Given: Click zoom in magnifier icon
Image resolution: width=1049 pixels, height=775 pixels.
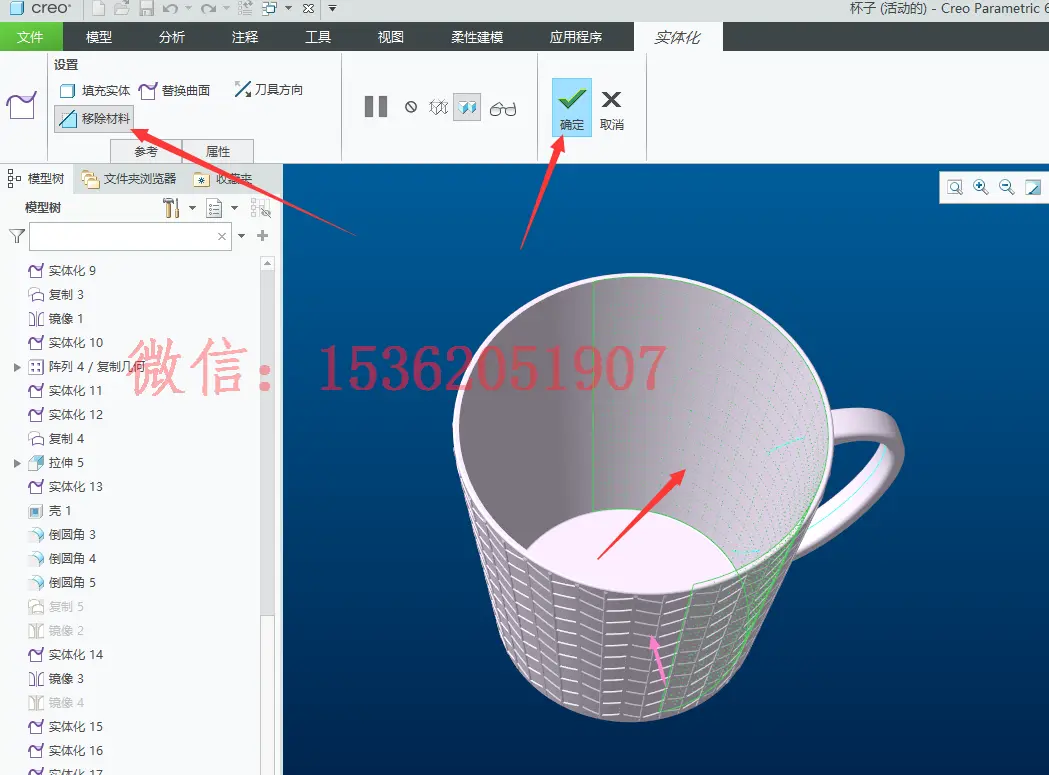Looking at the screenshot, I should [981, 187].
